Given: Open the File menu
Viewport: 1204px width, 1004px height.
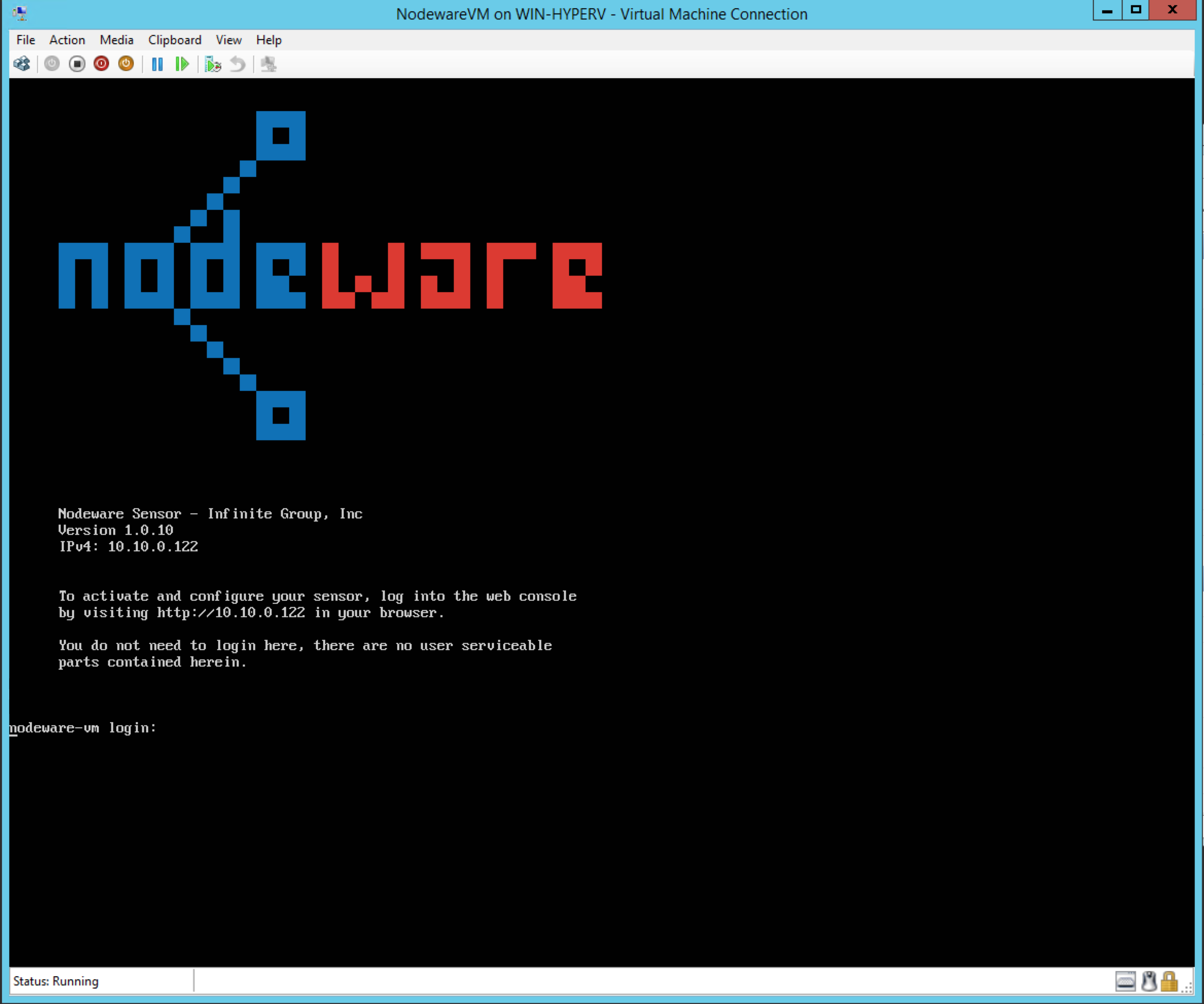Looking at the screenshot, I should (x=26, y=40).
